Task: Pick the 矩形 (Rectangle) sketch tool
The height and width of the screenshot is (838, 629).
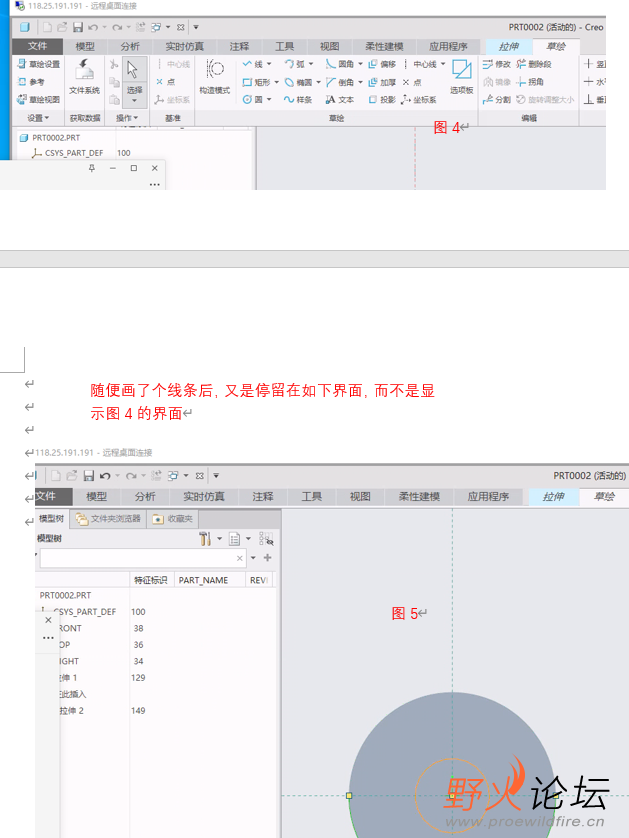Action: (257, 82)
